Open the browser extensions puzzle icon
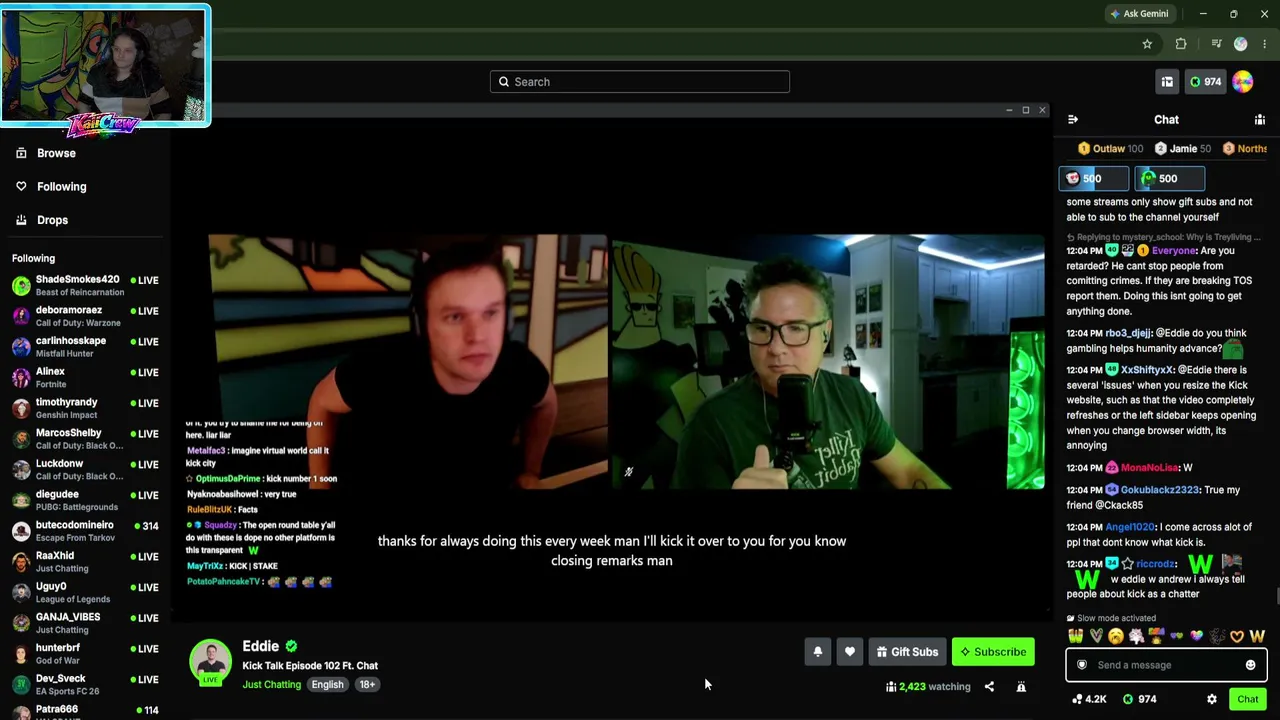1280x720 pixels. 1181,44
